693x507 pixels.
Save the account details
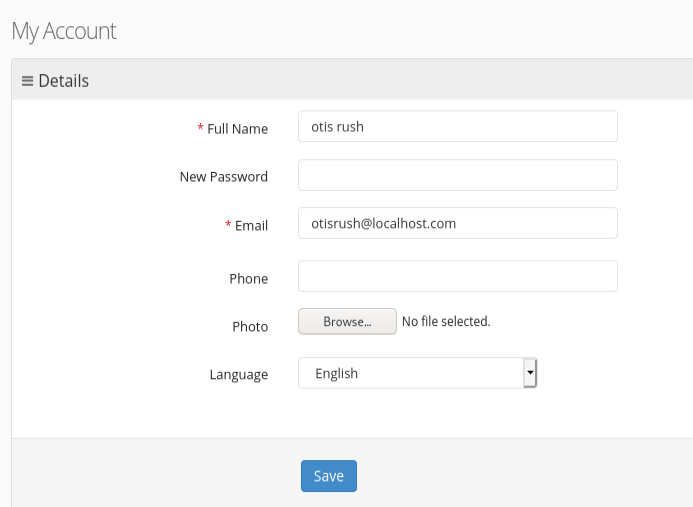[x=328, y=476]
